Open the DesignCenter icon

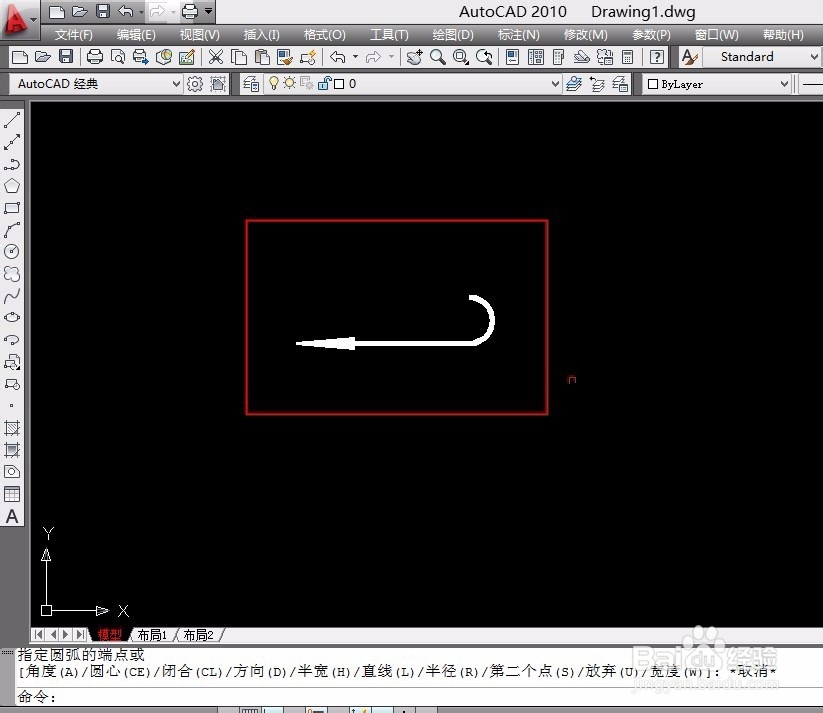click(536, 57)
